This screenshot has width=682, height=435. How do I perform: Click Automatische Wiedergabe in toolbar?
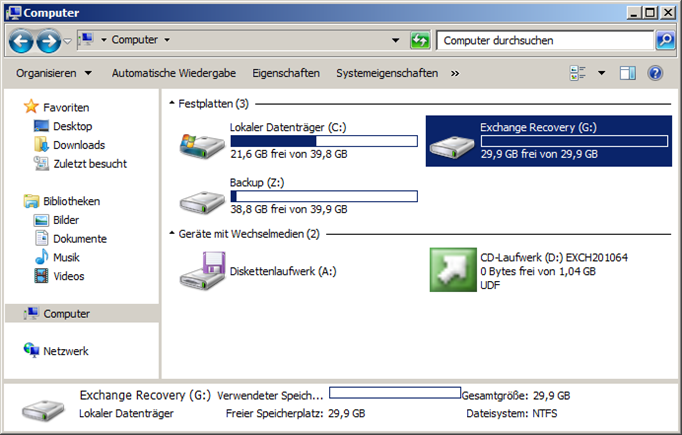(173, 73)
